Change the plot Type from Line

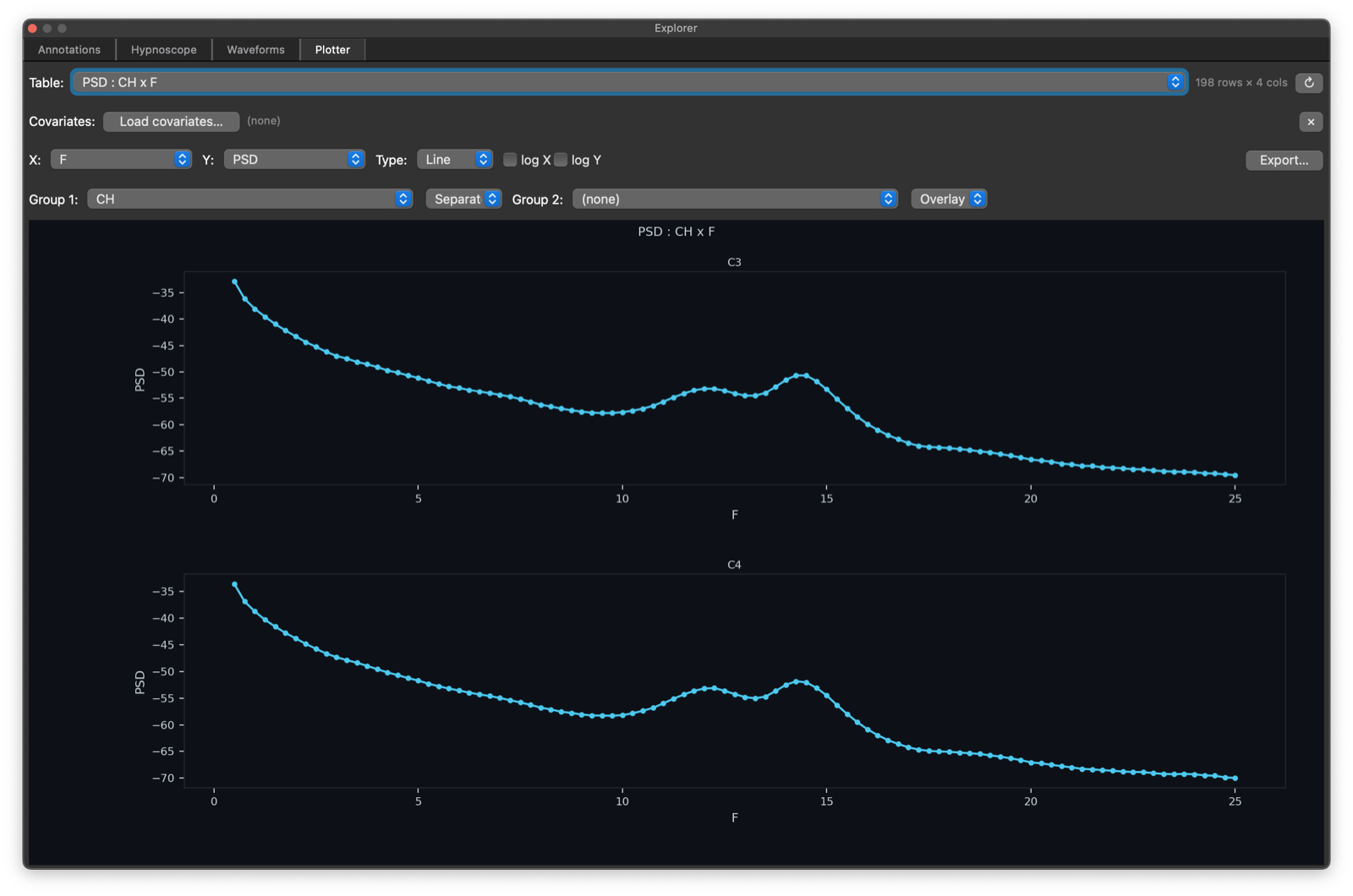point(454,160)
